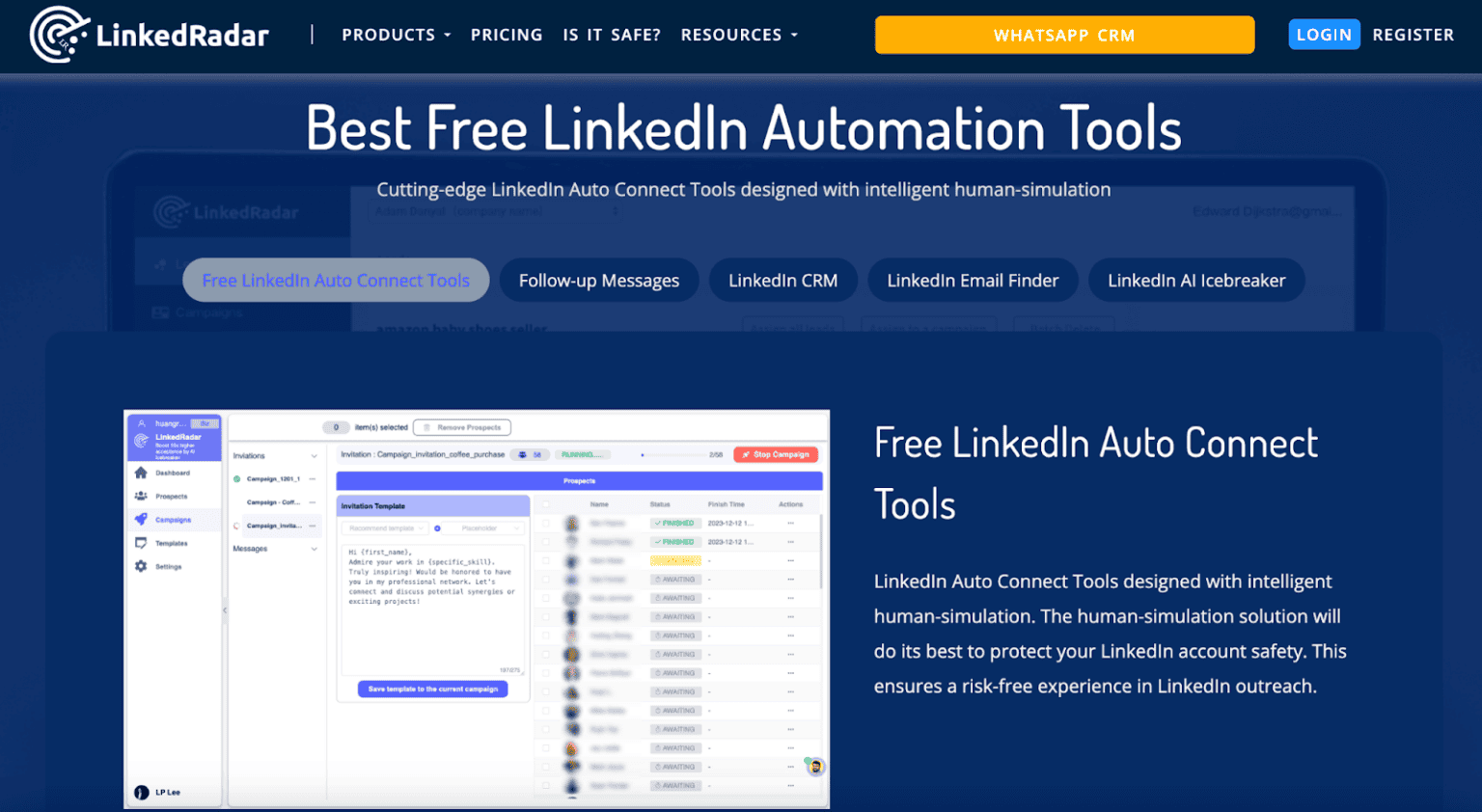Select Campaign_1201_1 in the campaign list
This screenshot has height=812, width=1482.
click(x=273, y=478)
